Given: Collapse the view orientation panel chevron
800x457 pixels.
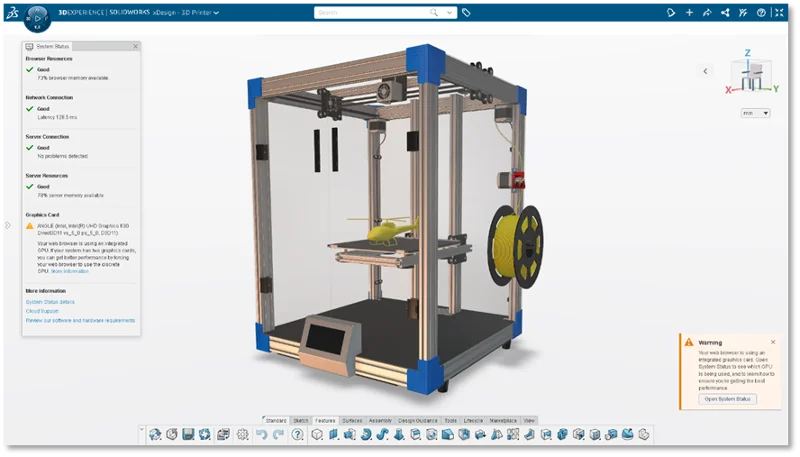Looking at the screenshot, I should tap(705, 71).
